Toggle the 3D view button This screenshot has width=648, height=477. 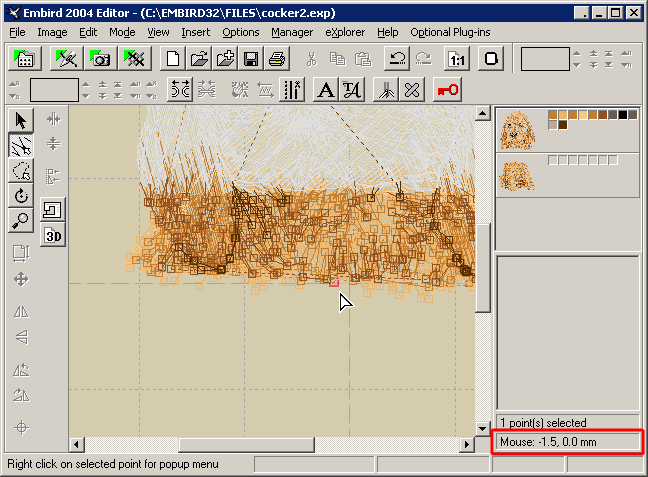tap(53, 236)
